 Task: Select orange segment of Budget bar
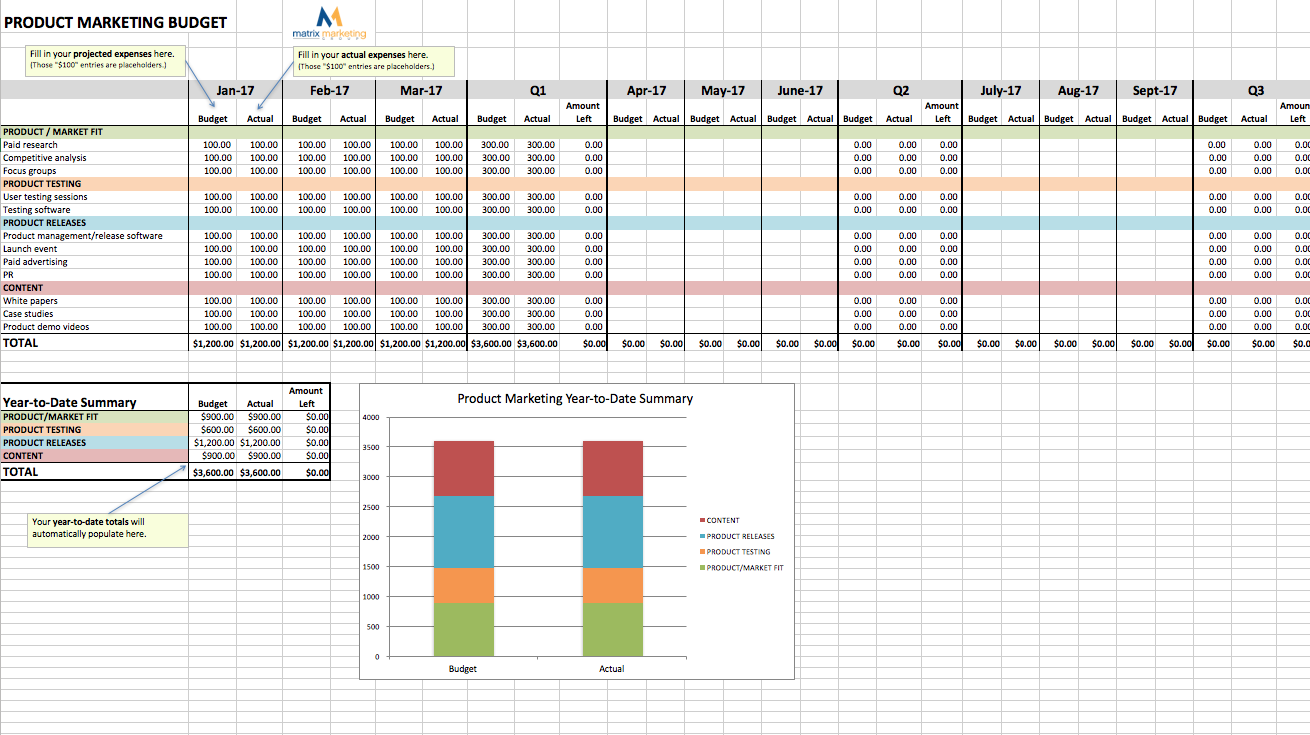click(x=463, y=586)
